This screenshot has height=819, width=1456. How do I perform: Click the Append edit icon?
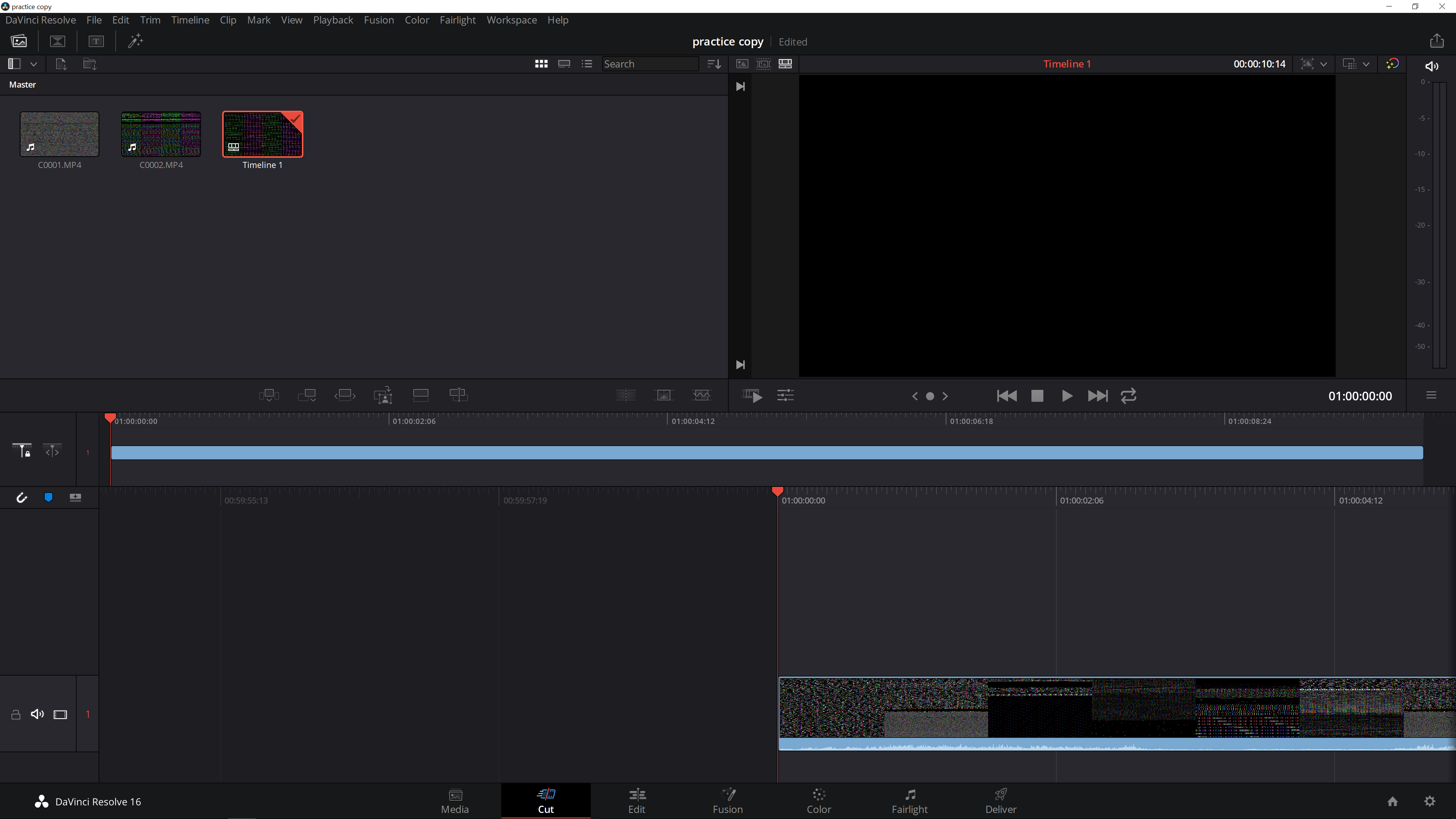pos(307,395)
